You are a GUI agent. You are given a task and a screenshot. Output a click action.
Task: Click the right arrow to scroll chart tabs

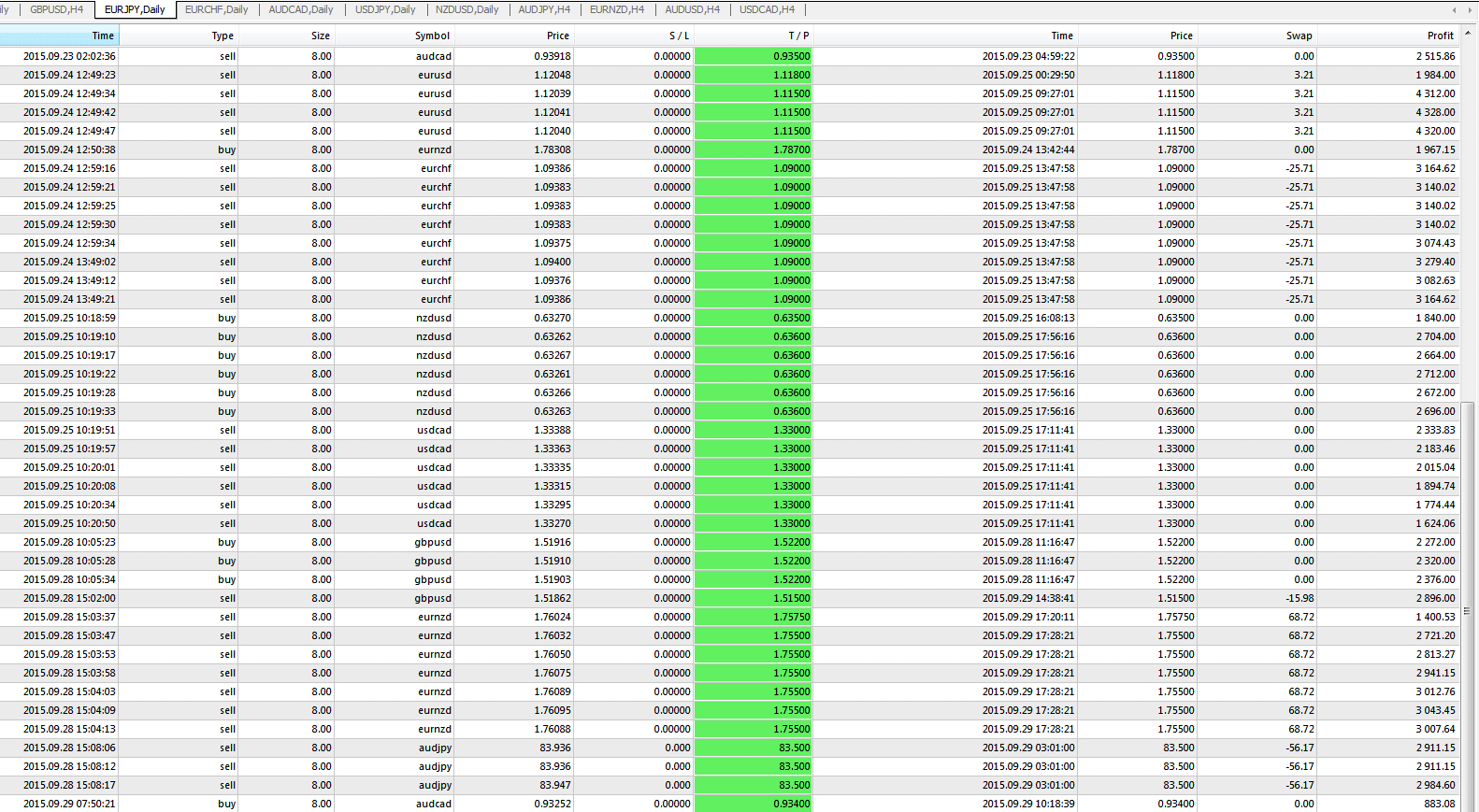(1470, 9)
